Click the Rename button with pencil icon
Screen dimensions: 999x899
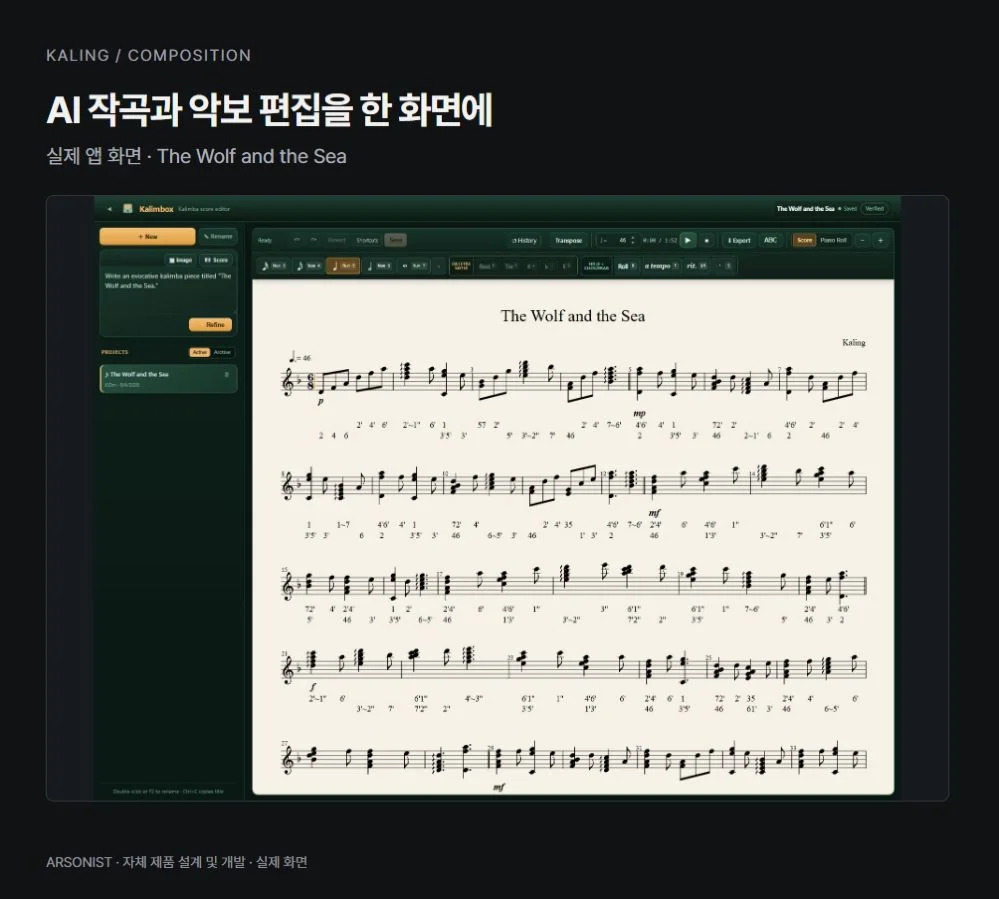coord(218,236)
